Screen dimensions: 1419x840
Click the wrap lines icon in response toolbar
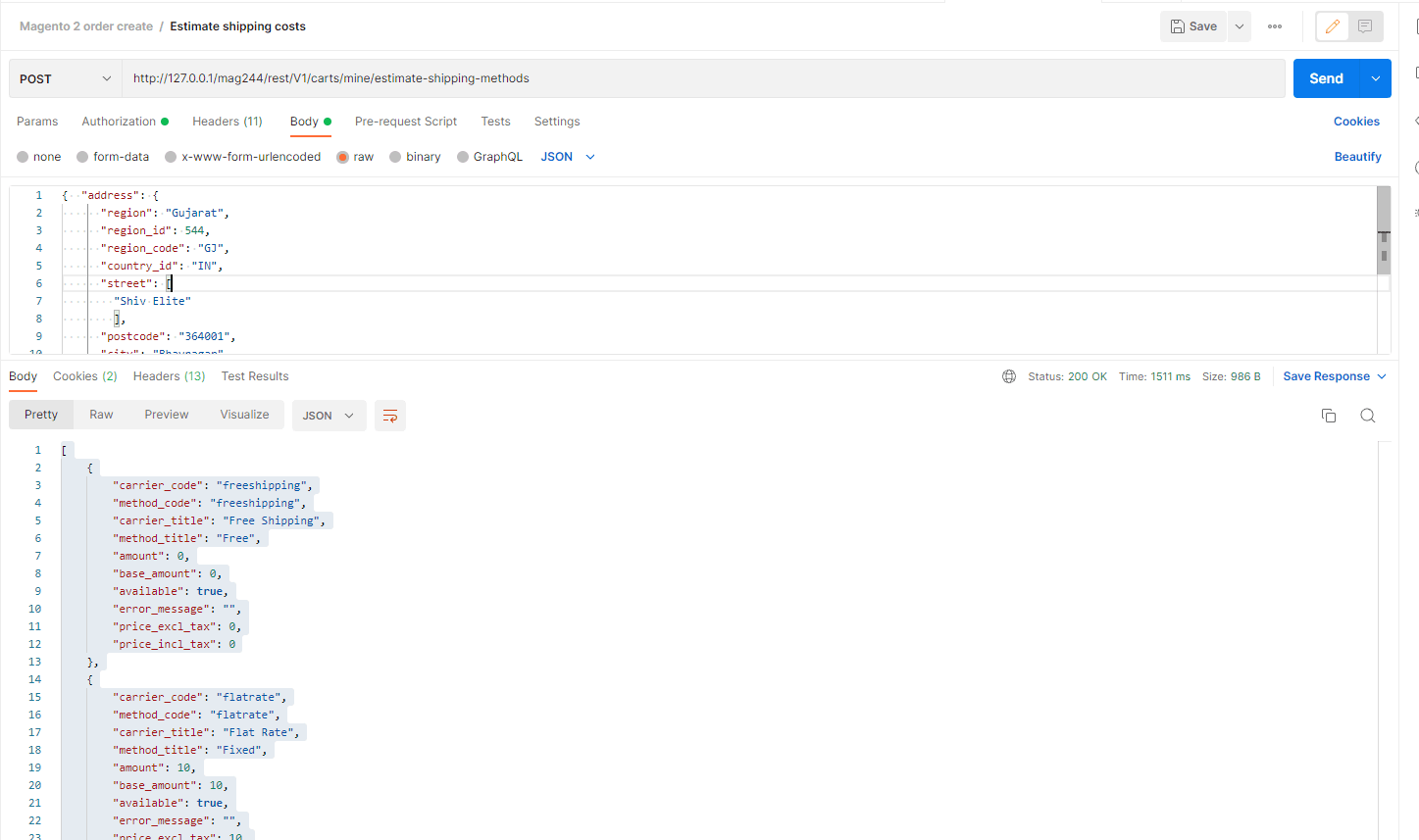(x=390, y=416)
